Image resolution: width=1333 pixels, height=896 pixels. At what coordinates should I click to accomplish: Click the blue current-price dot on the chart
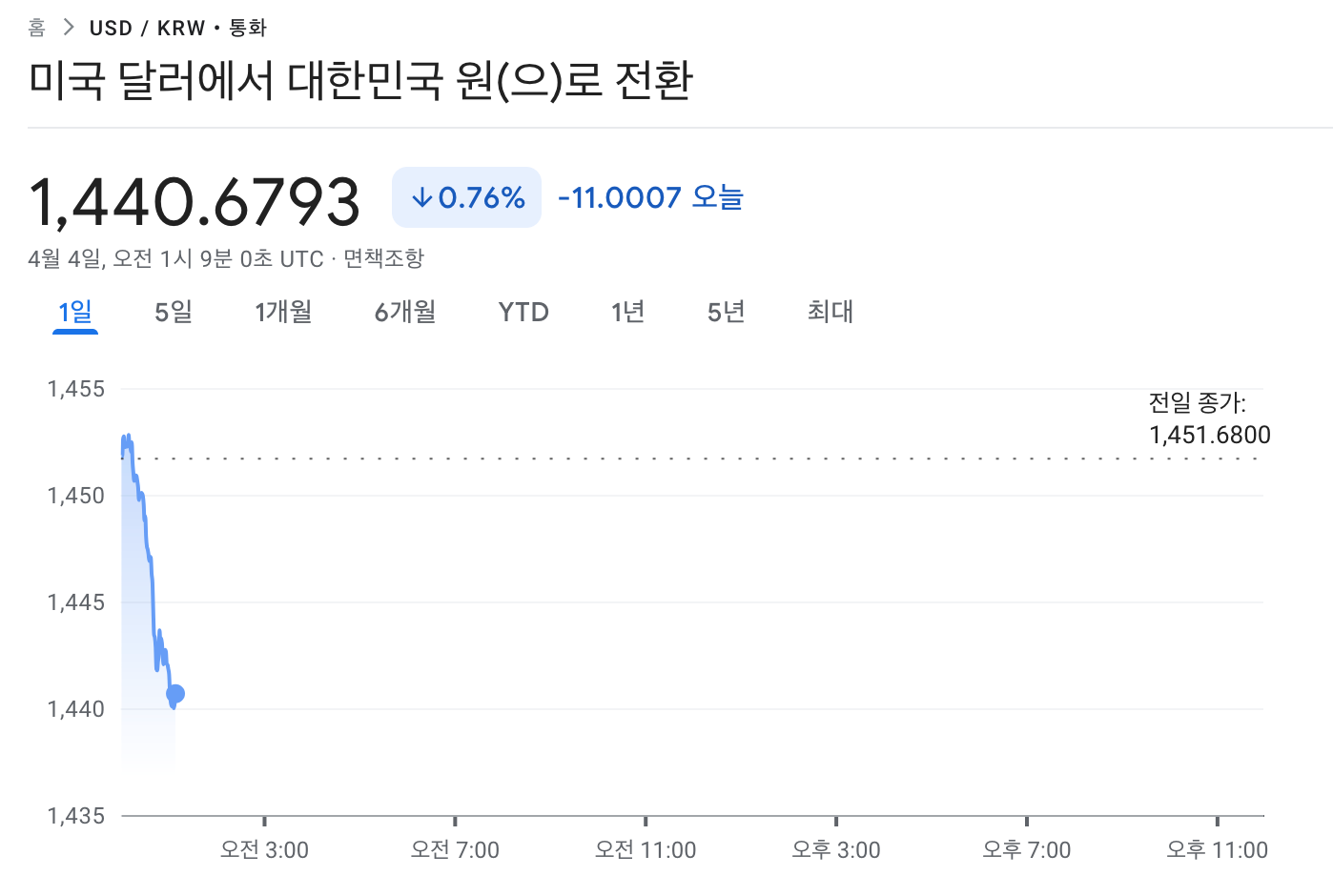(x=175, y=694)
